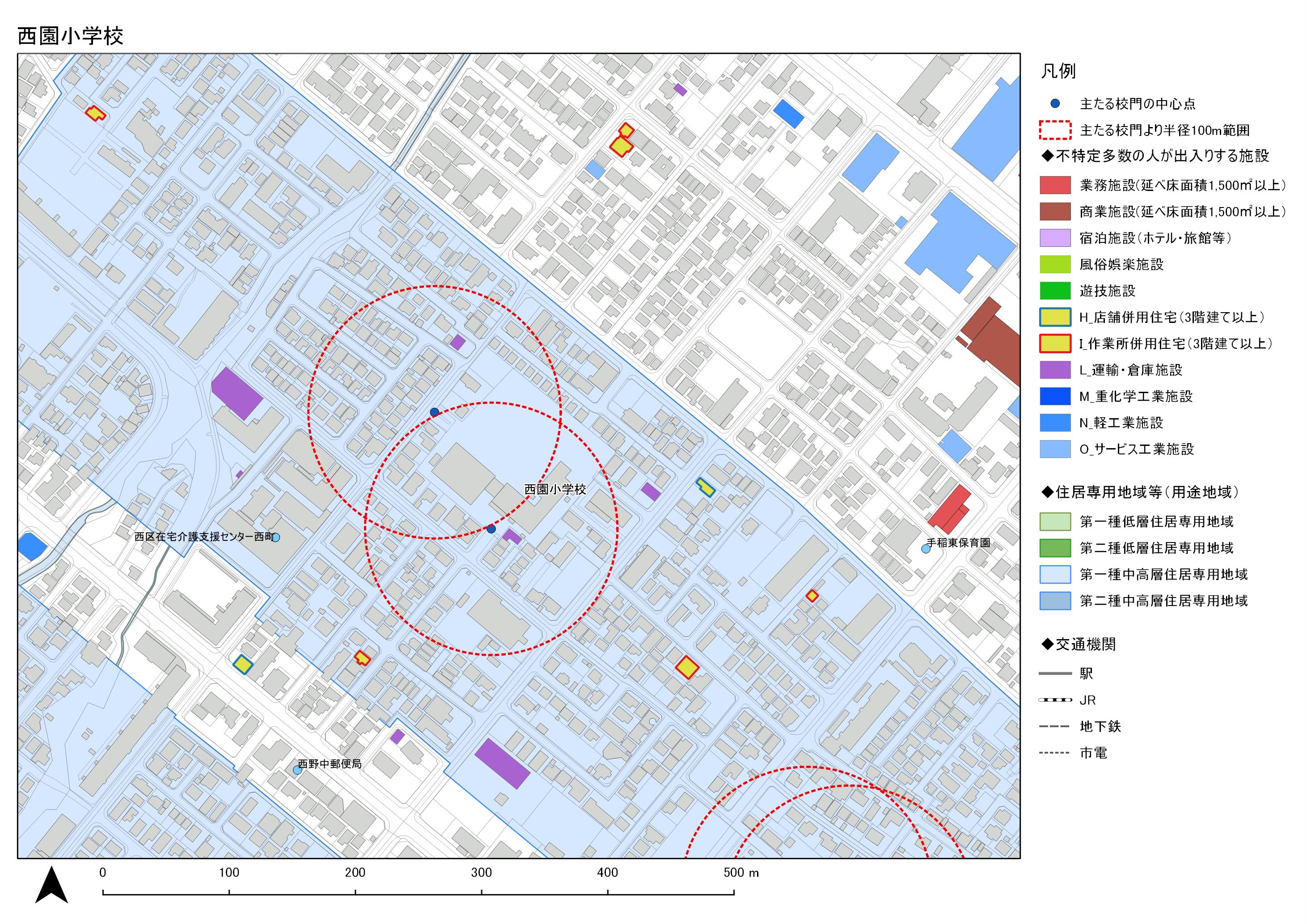
Task: Click the north arrow icon
Action: coord(51,885)
